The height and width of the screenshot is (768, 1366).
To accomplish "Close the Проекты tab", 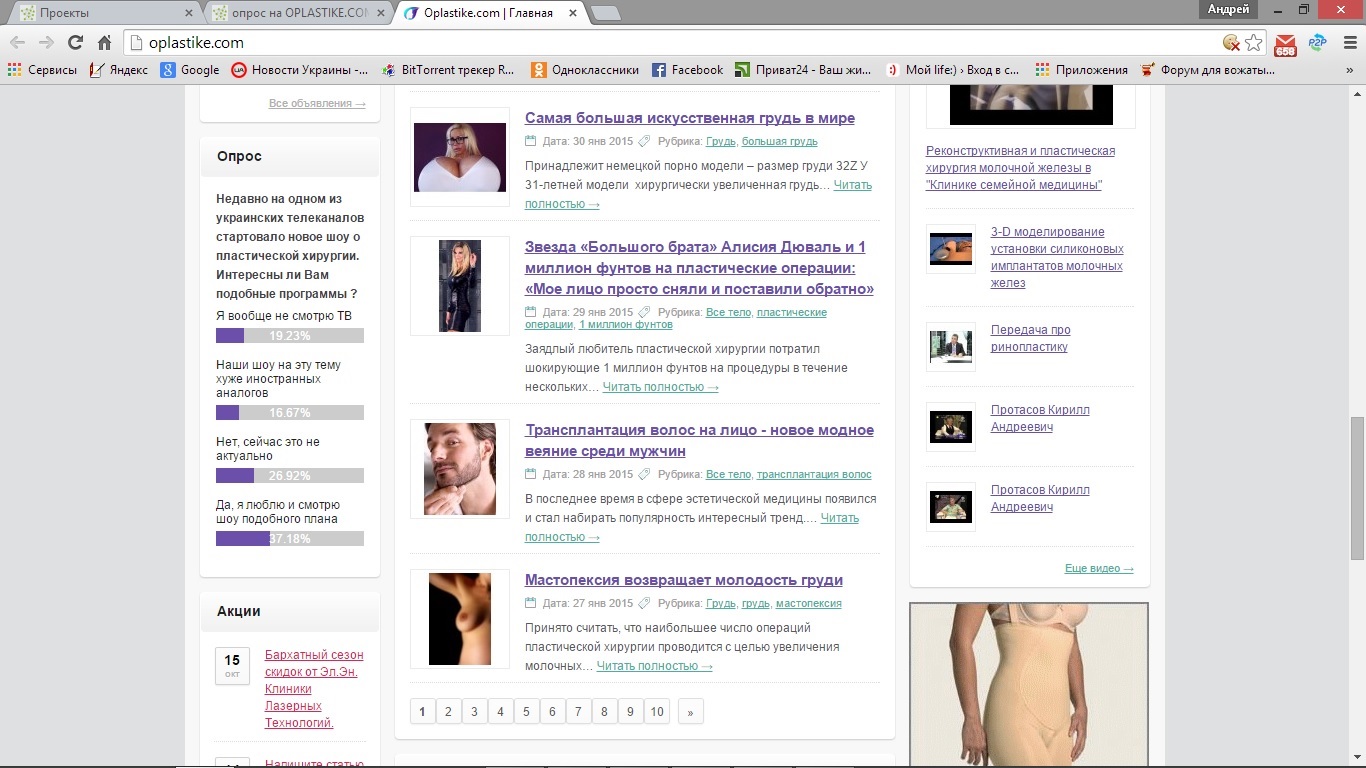I will click(x=189, y=13).
